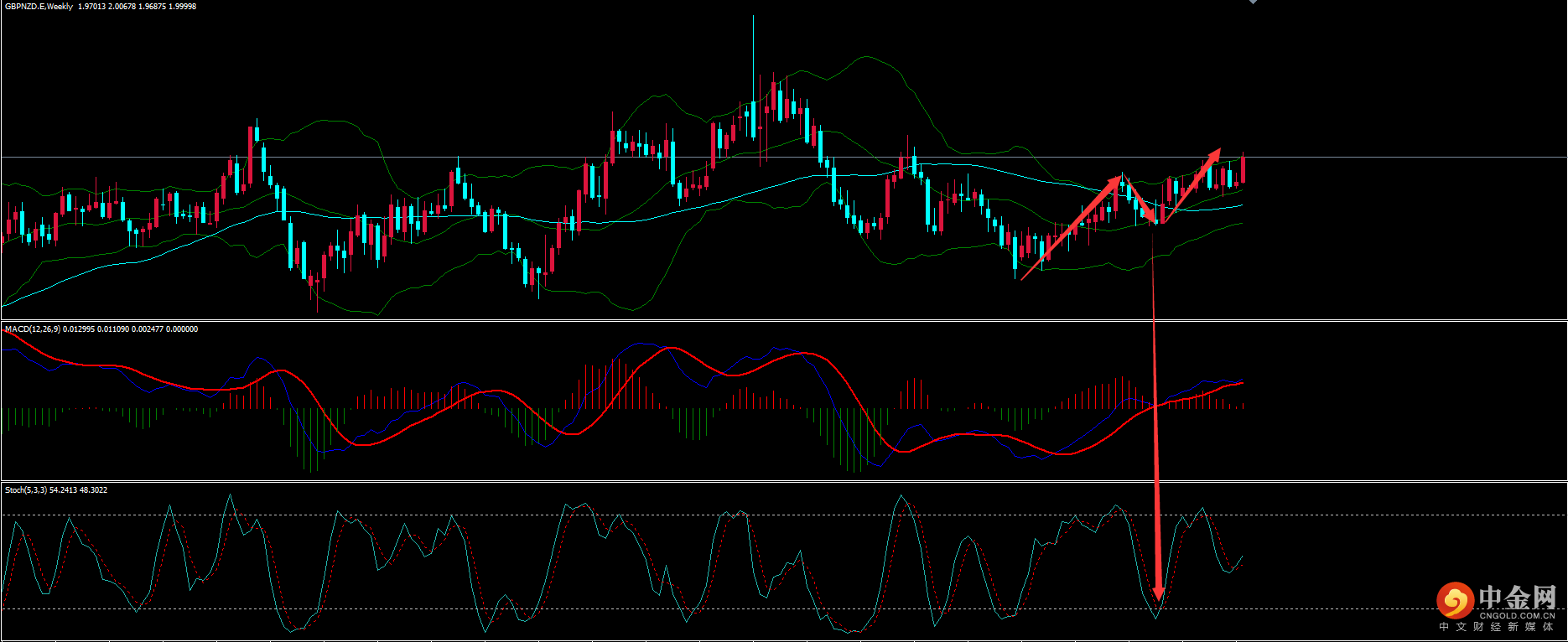Click the chart shift triangle at top edge
Image resolution: width=1568 pixels, height=642 pixels.
(1253, 3)
